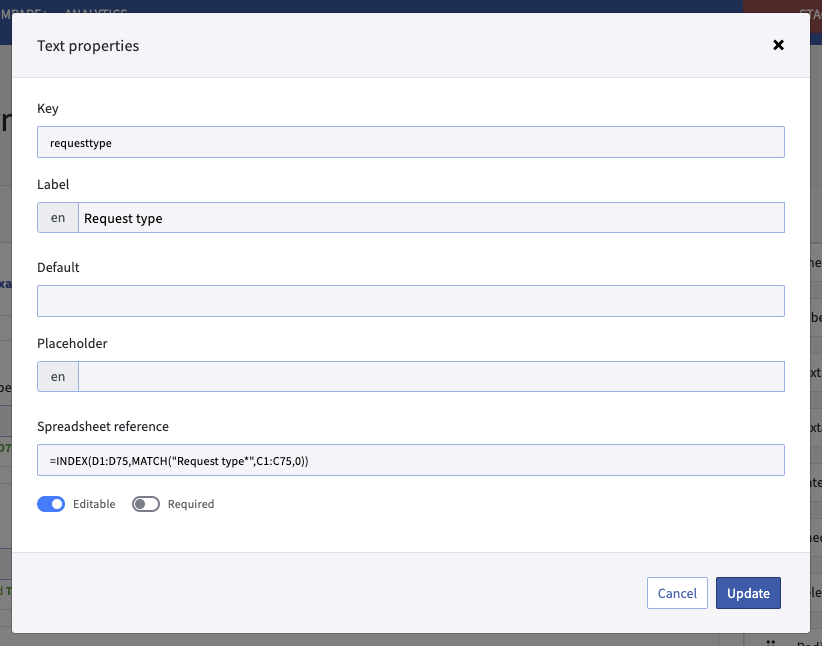Close the Text properties dialog

coord(778,45)
